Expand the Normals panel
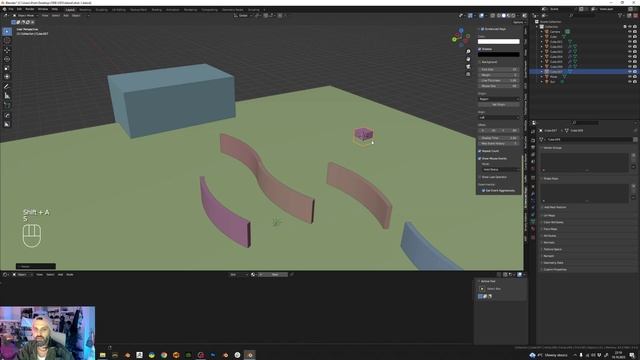Screen dimensions: 640x360 tap(549, 242)
